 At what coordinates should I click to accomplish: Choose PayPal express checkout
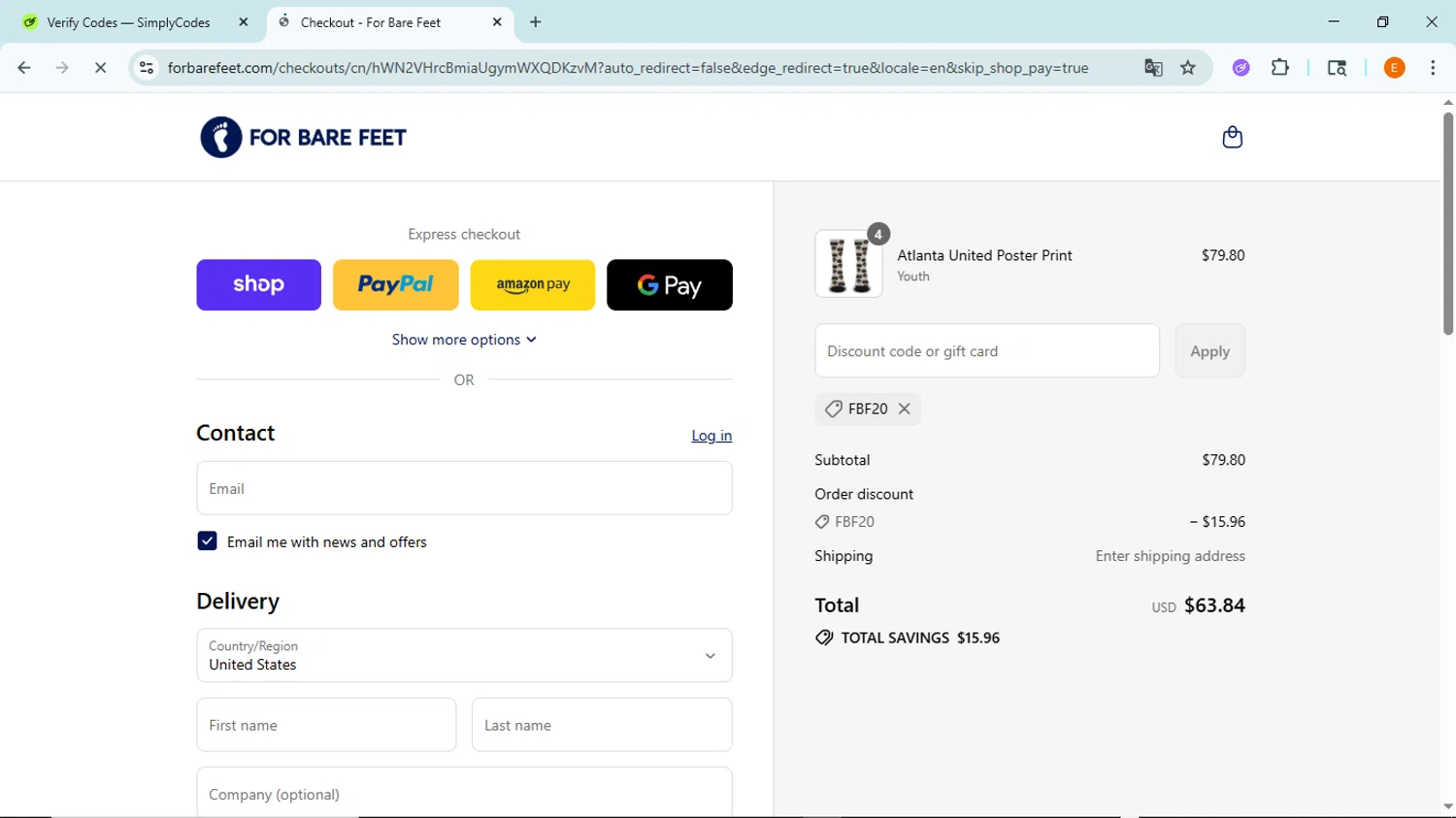pyautogui.click(x=395, y=285)
